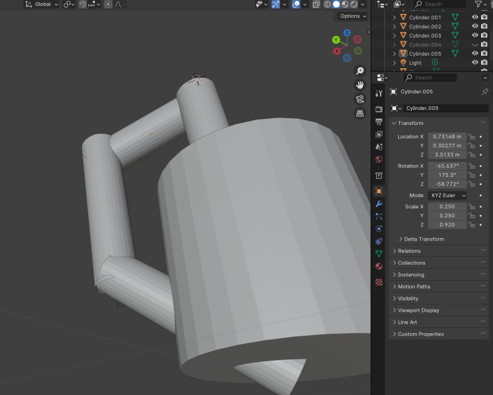
Task: Open the Scene properties tab
Action: coord(379,147)
